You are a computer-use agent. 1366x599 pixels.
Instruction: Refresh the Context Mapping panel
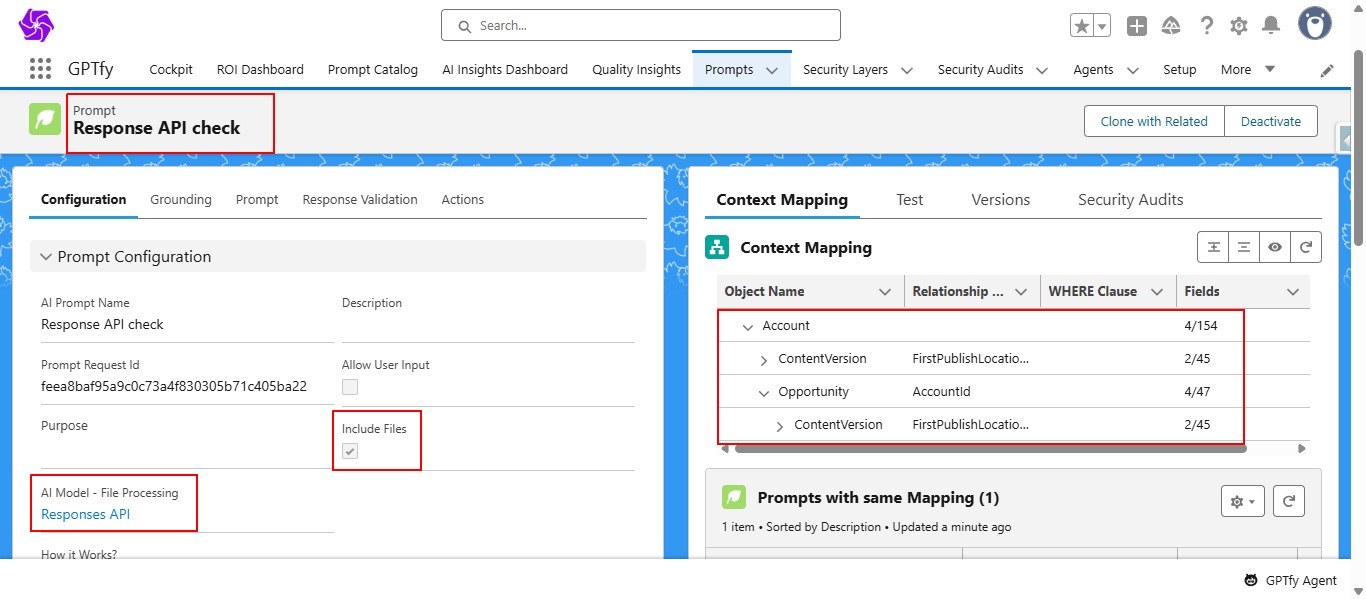coord(1306,247)
